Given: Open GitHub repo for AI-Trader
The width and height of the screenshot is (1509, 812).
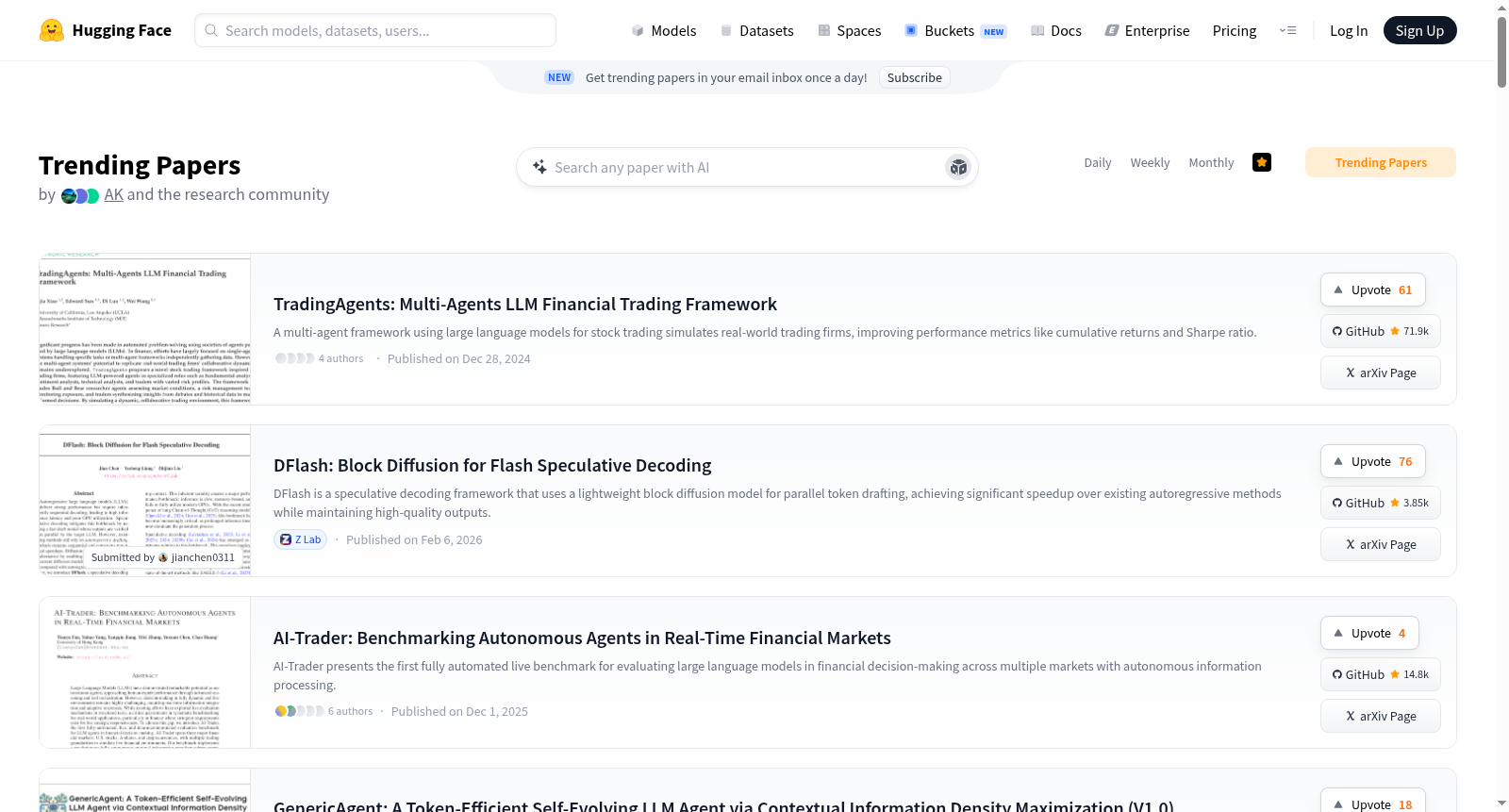Looking at the screenshot, I should [x=1381, y=674].
